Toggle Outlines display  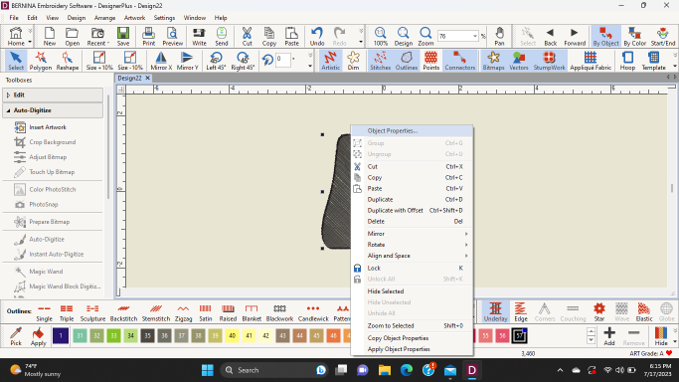406,61
